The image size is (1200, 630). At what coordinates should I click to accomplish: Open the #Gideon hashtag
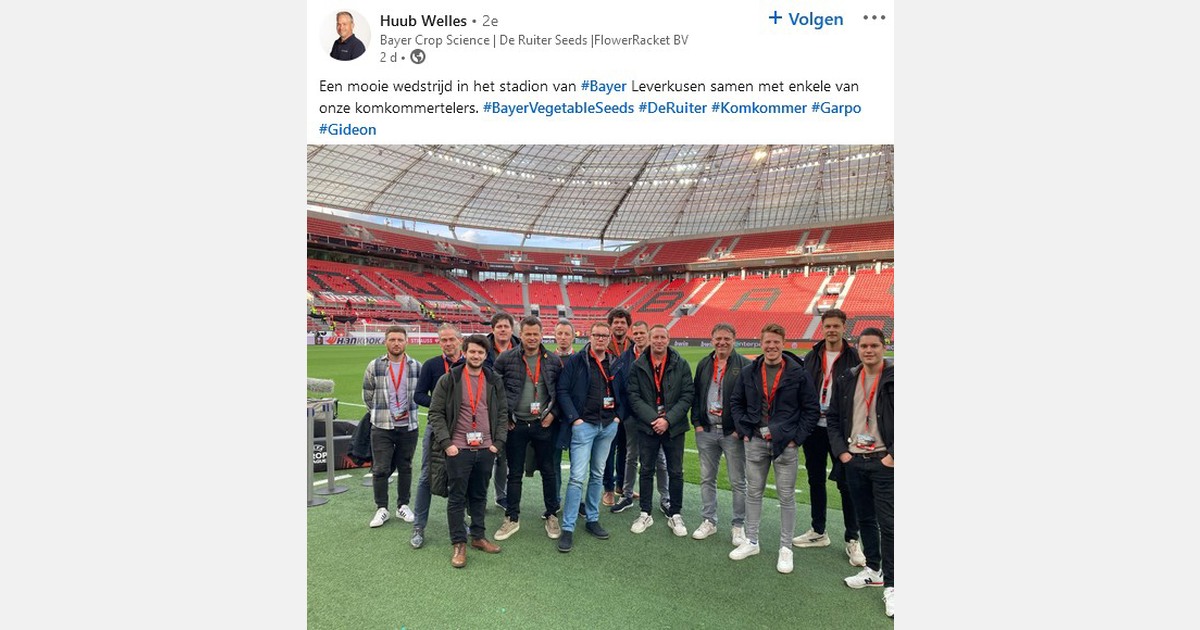coord(348,130)
